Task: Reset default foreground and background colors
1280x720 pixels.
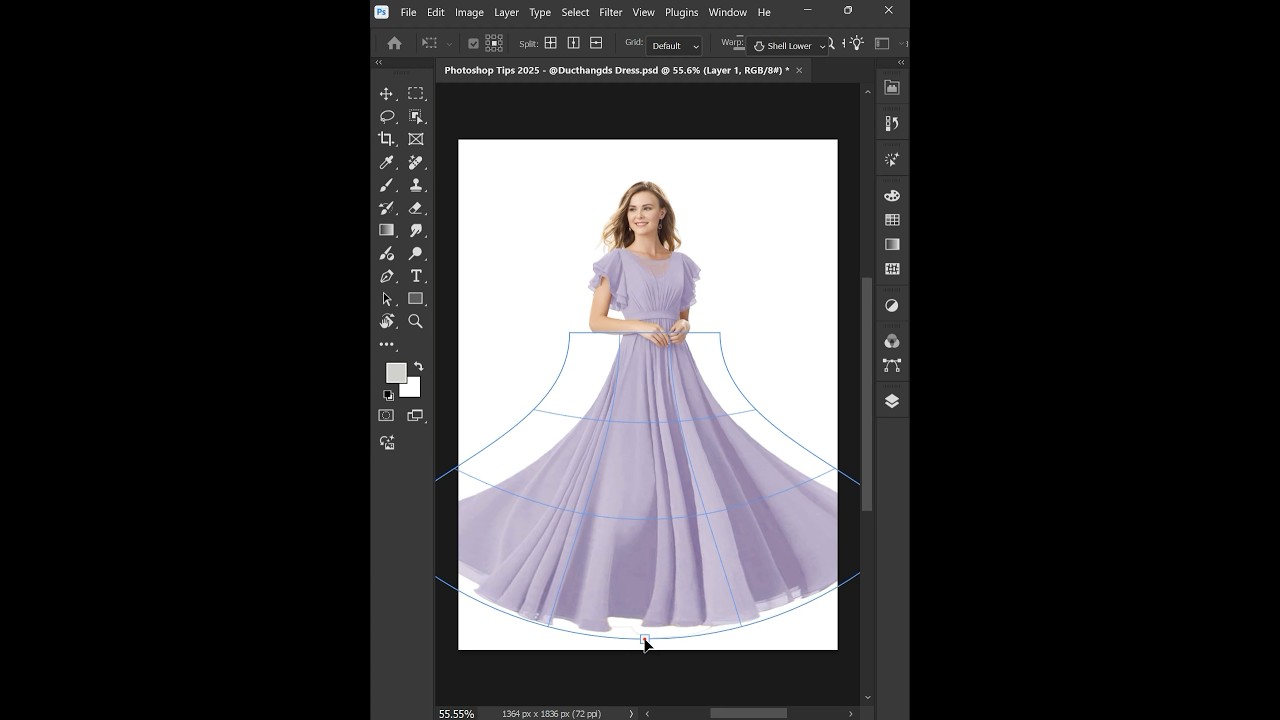Action: pyautogui.click(x=388, y=395)
